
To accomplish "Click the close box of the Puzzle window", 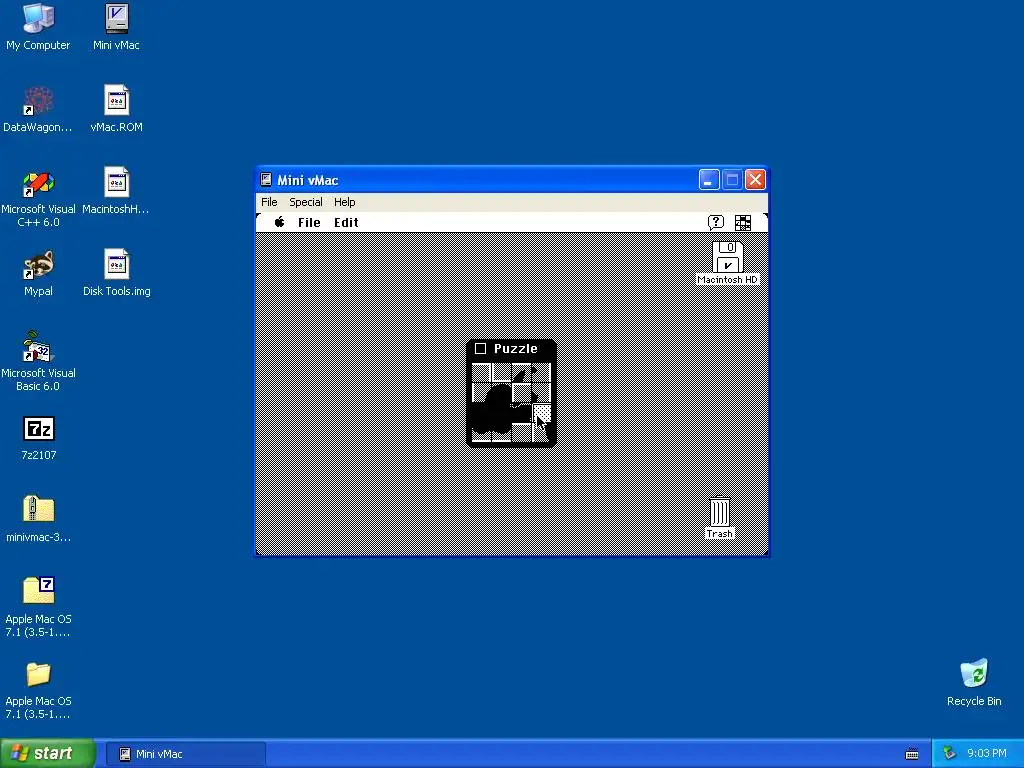I will (481, 349).
